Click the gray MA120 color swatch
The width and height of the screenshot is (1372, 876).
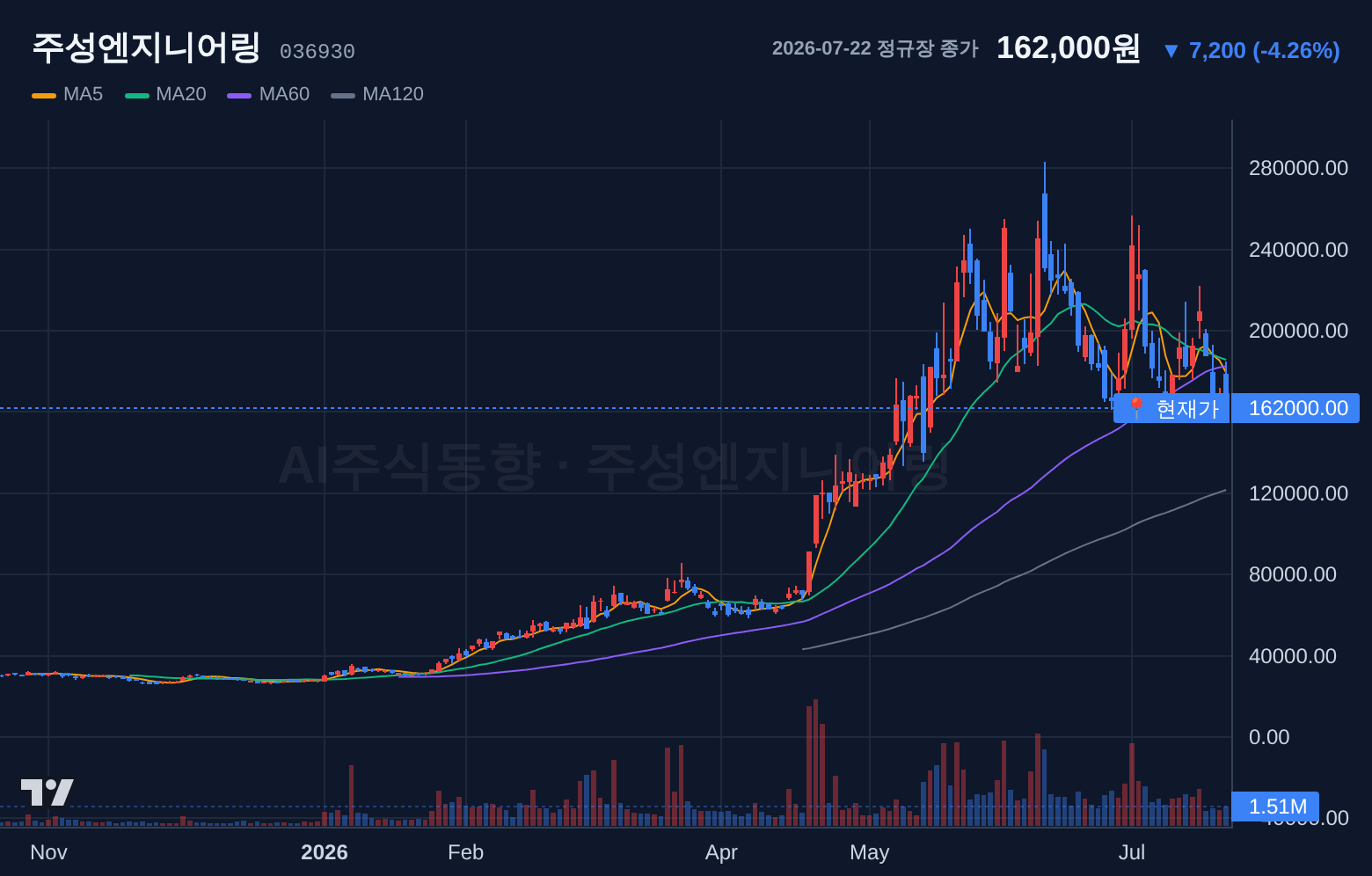tap(343, 95)
